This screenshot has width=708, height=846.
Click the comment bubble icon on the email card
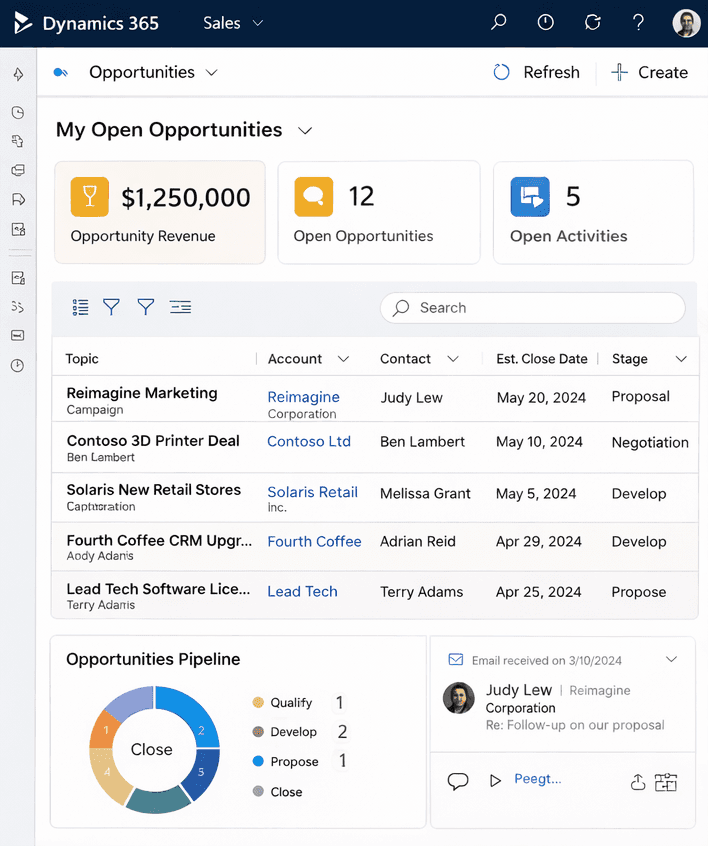tap(458, 781)
